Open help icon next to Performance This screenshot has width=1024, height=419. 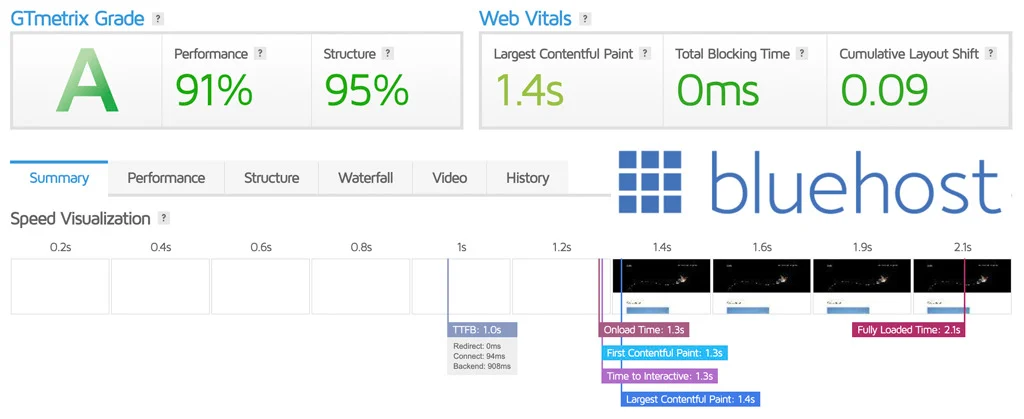coord(261,54)
